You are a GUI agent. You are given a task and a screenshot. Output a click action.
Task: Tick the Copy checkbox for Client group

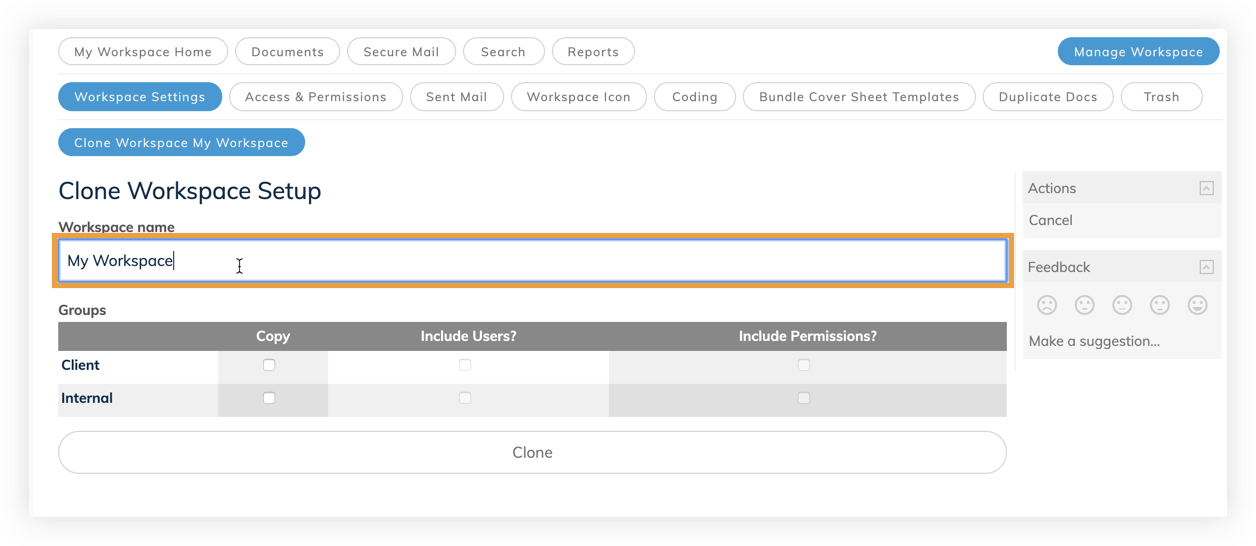269,365
